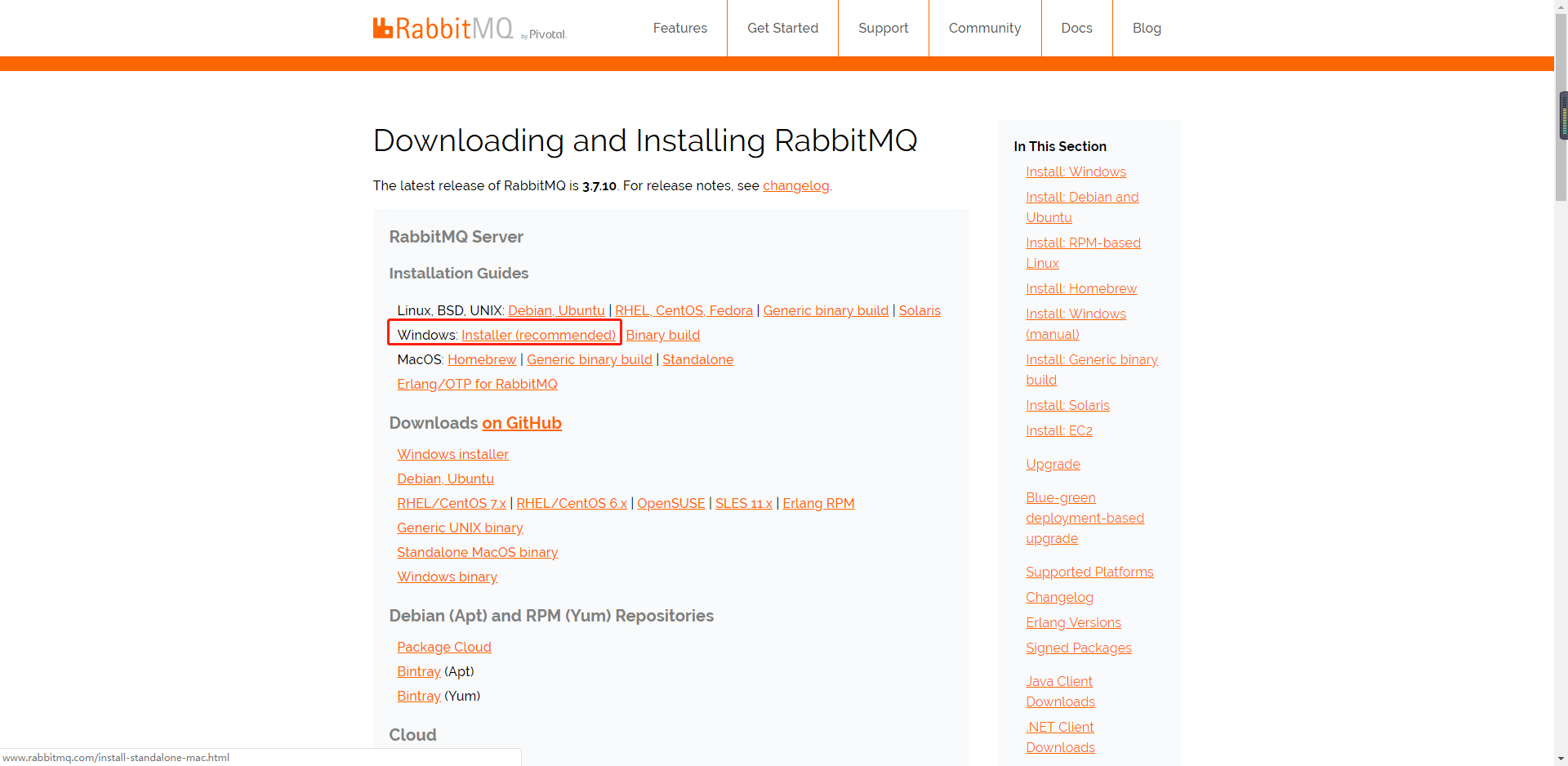The width and height of the screenshot is (1568, 766).
Task: Open Debian, Ubuntu installation guide link
Action: pyautogui.click(x=556, y=310)
